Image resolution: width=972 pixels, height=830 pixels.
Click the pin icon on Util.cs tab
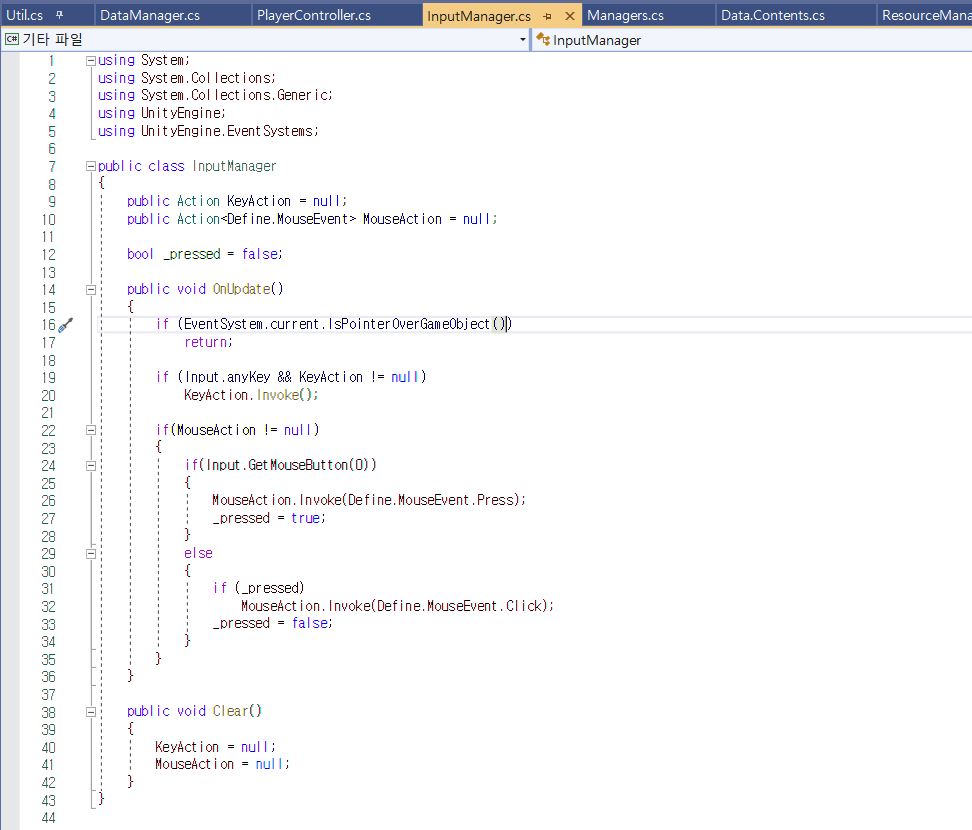pos(59,16)
